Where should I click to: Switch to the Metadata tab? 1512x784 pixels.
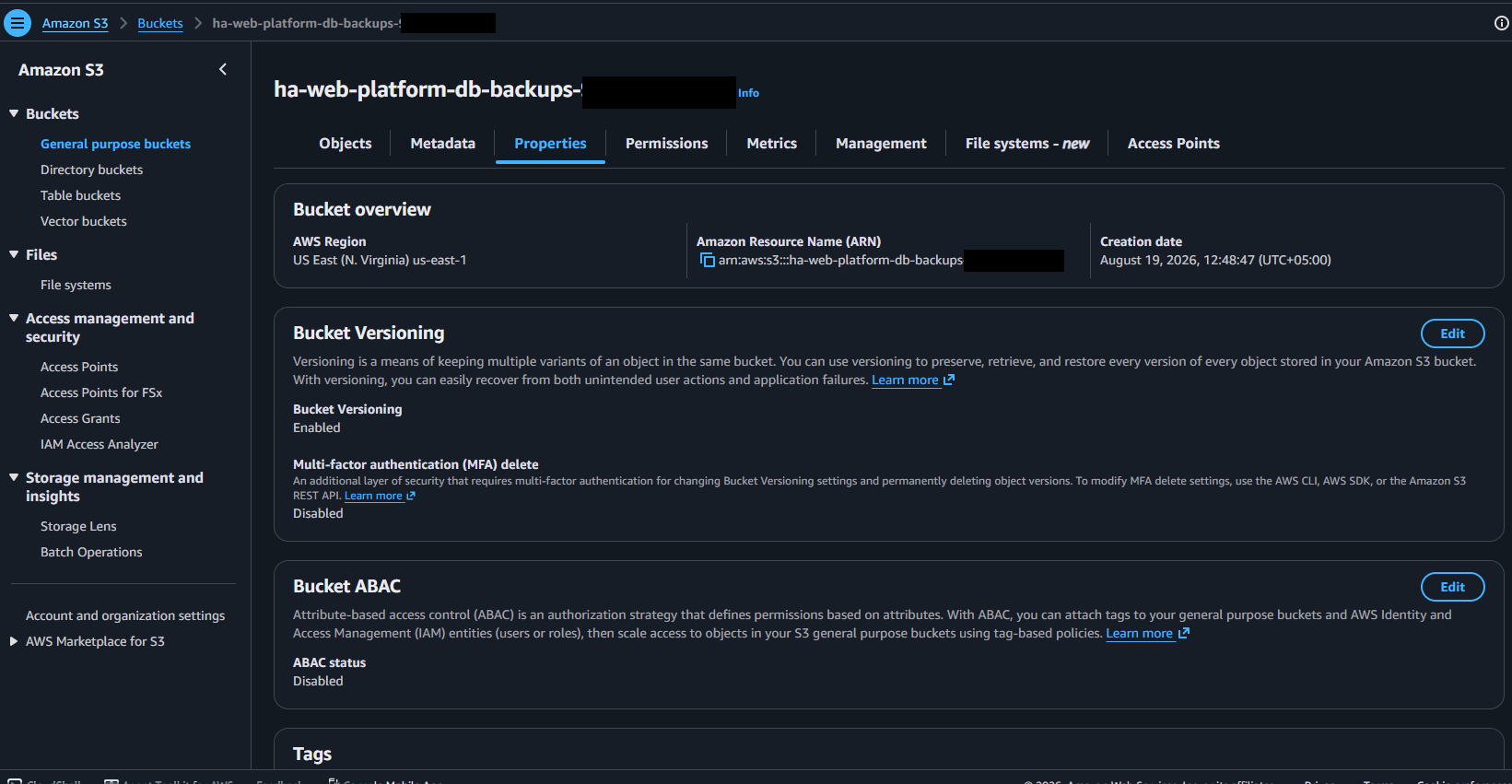point(443,143)
